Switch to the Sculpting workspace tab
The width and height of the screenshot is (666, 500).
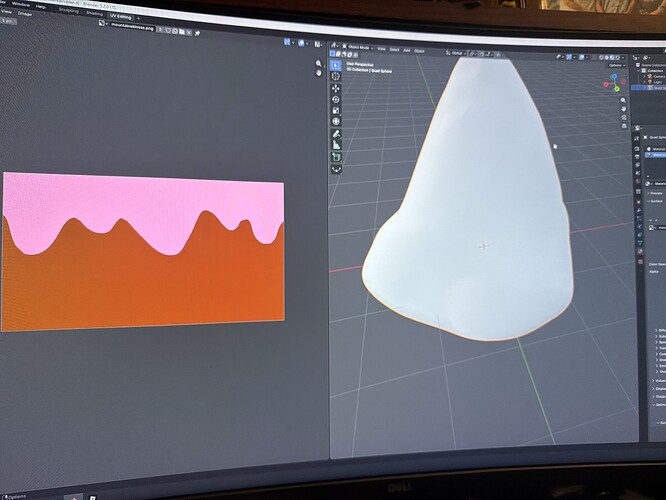coord(69,10)
